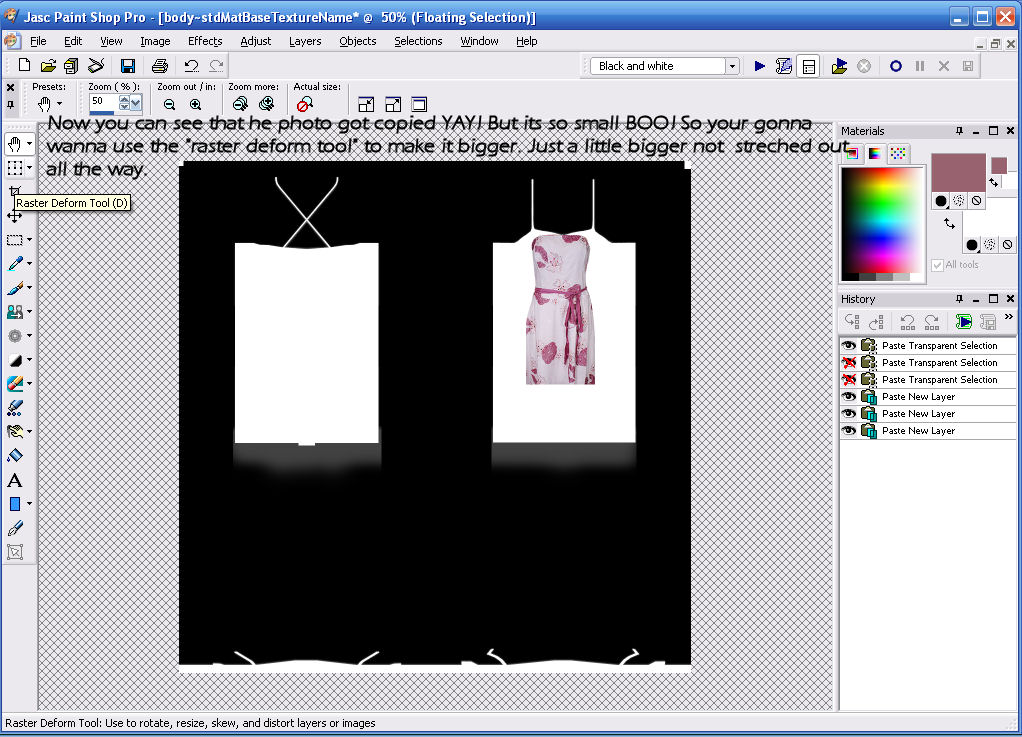Viewport: 1022px width, 737px height.
Task: Click the Zoom in magnifier icon
Action: pyautogui.click(x=196, y=104)
